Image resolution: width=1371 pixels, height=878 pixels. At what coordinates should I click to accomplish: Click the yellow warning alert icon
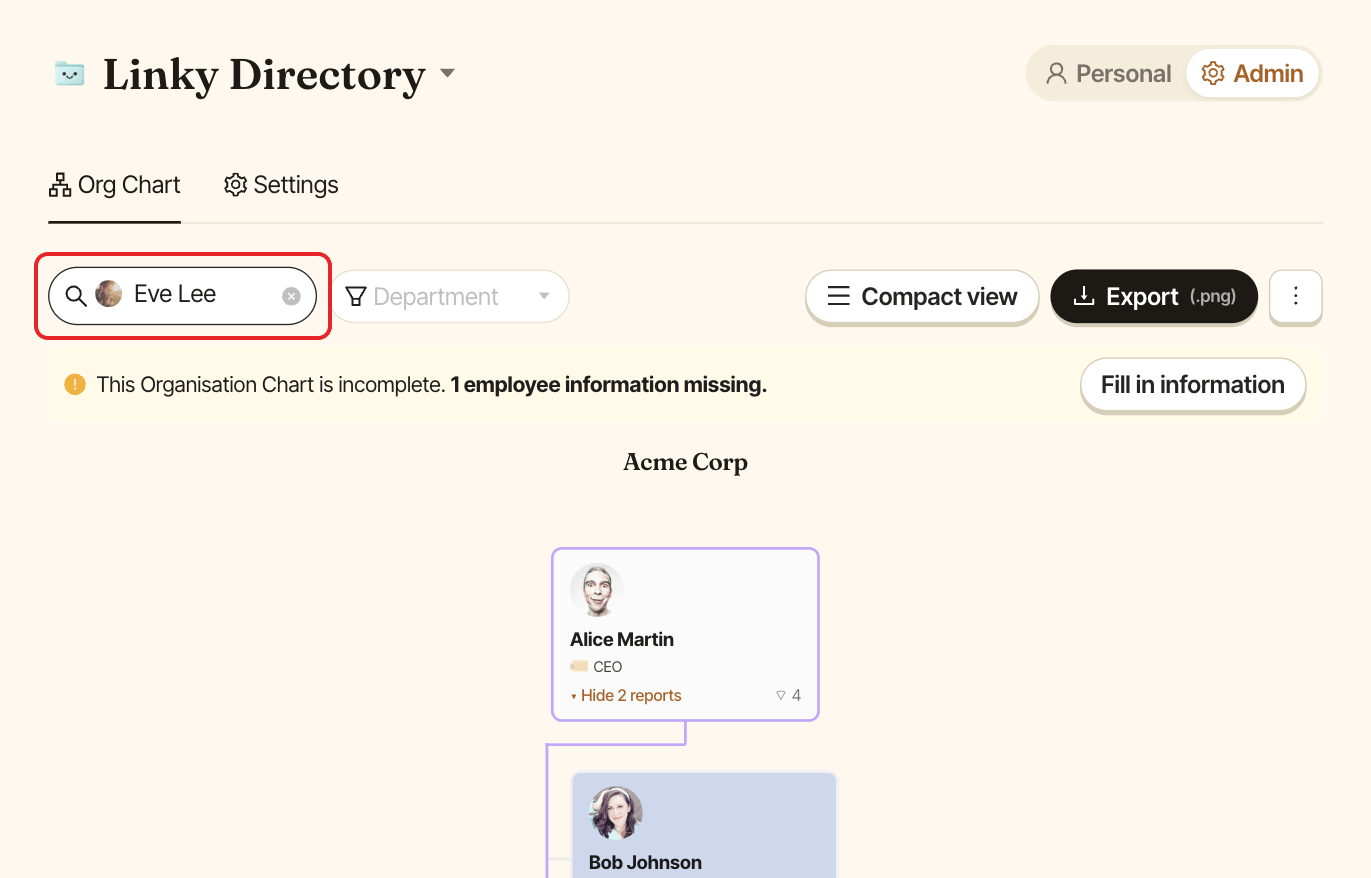tap(75, 385)
